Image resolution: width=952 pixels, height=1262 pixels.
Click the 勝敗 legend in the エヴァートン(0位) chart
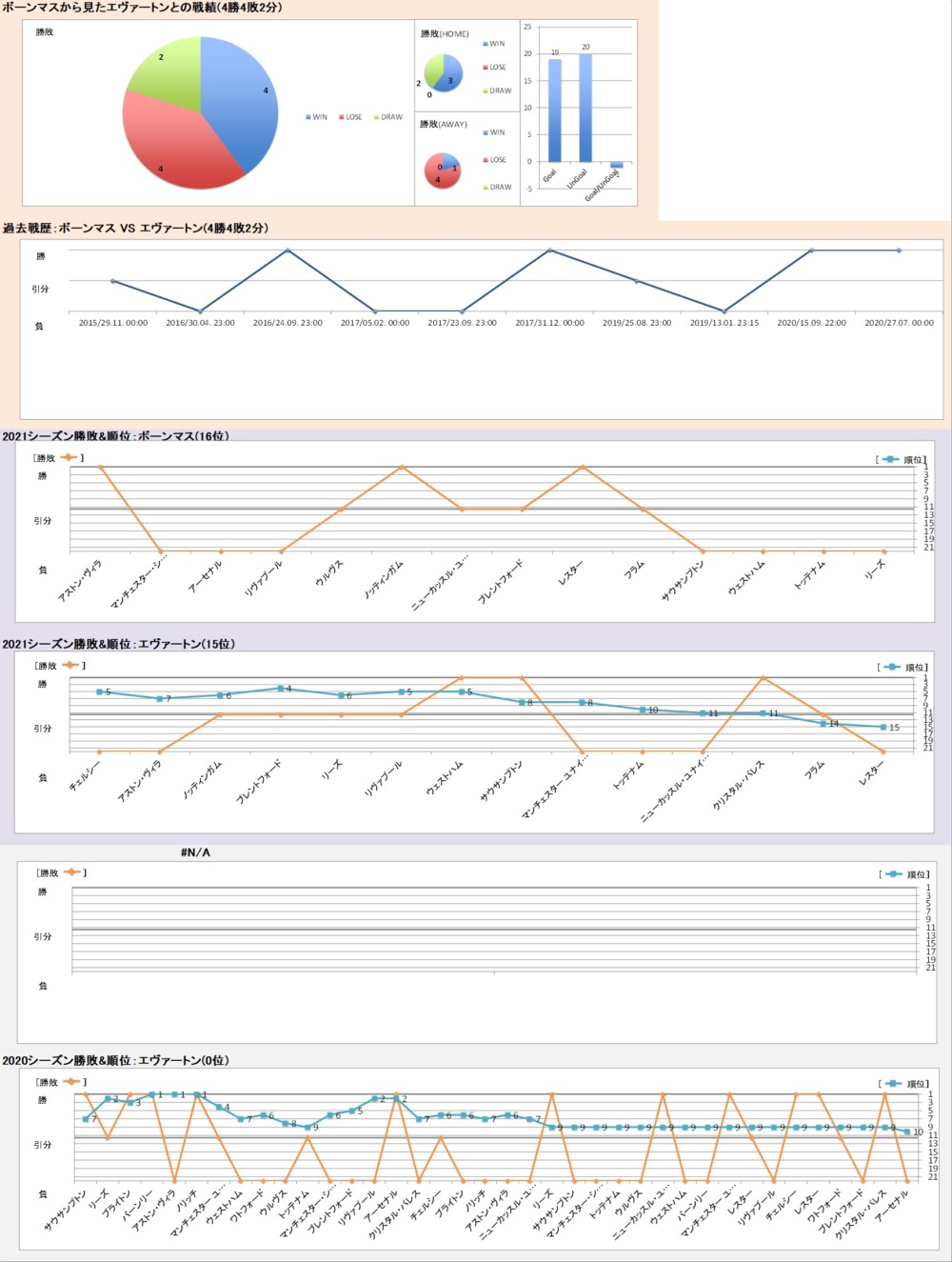(x=61, y=1082)
